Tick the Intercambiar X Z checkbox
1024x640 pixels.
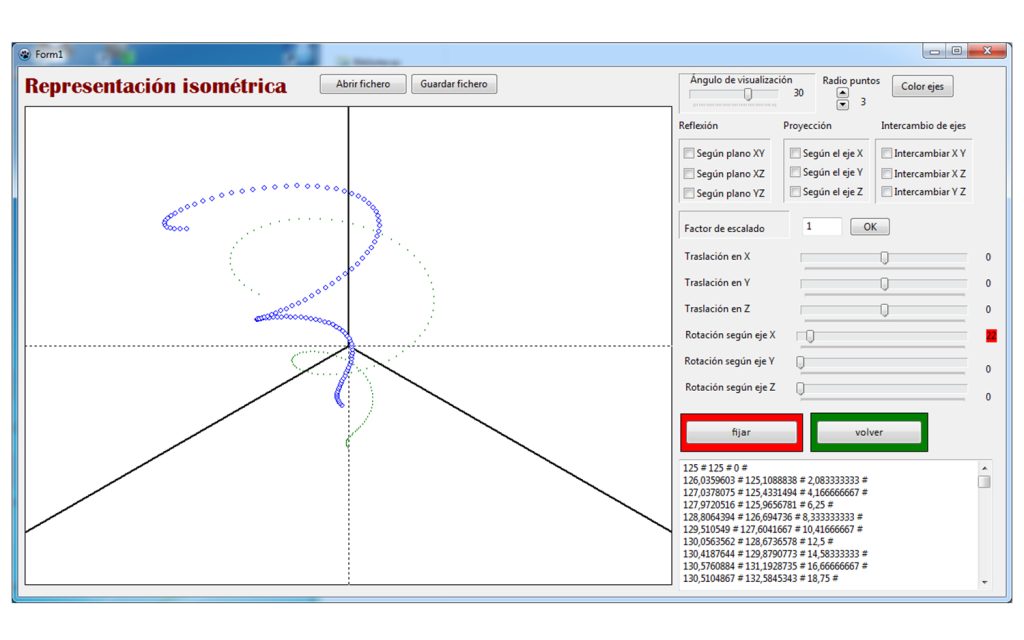coord(887,174)
